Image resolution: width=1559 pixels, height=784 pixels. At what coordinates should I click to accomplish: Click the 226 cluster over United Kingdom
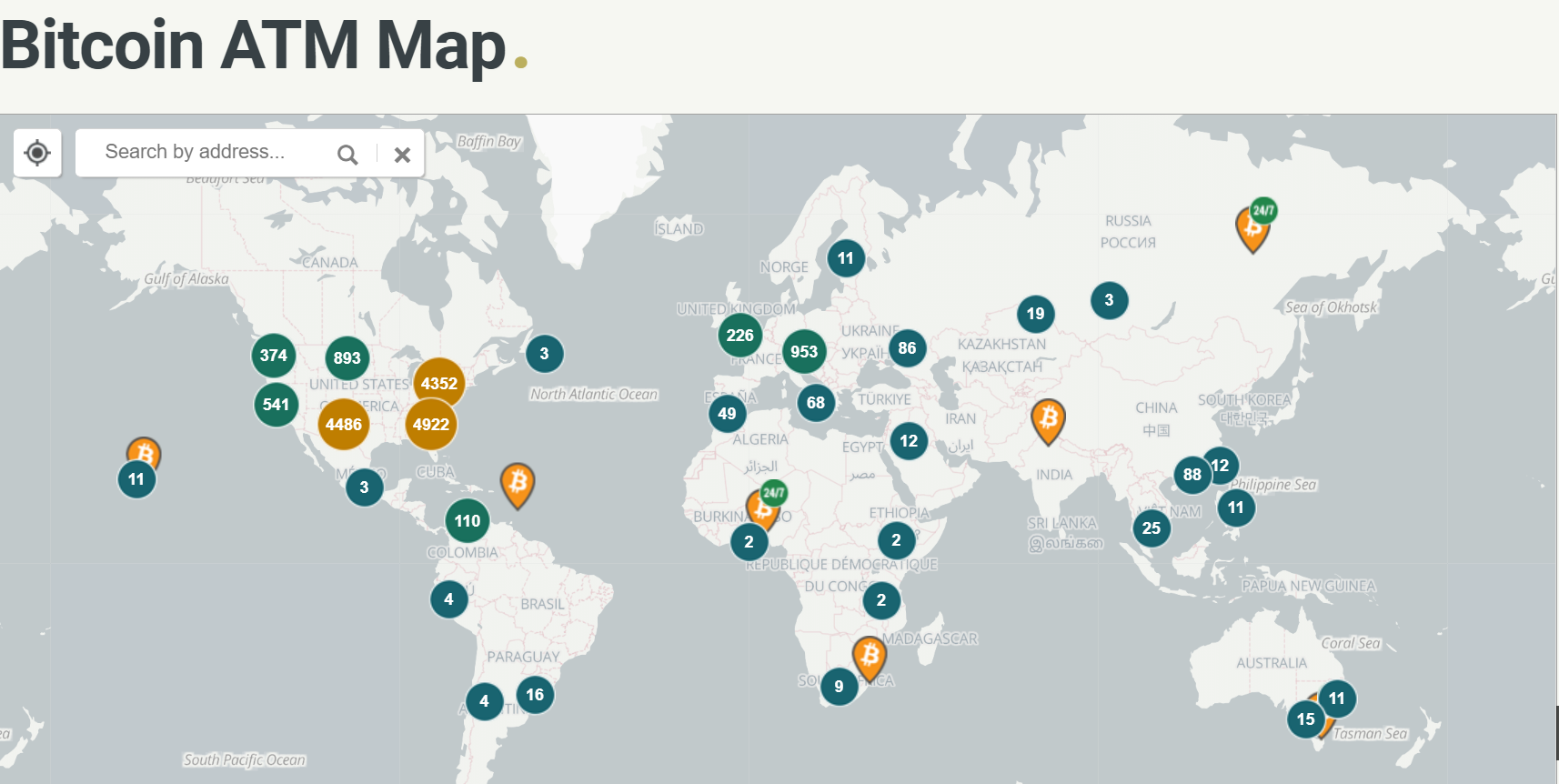[739, 336]
